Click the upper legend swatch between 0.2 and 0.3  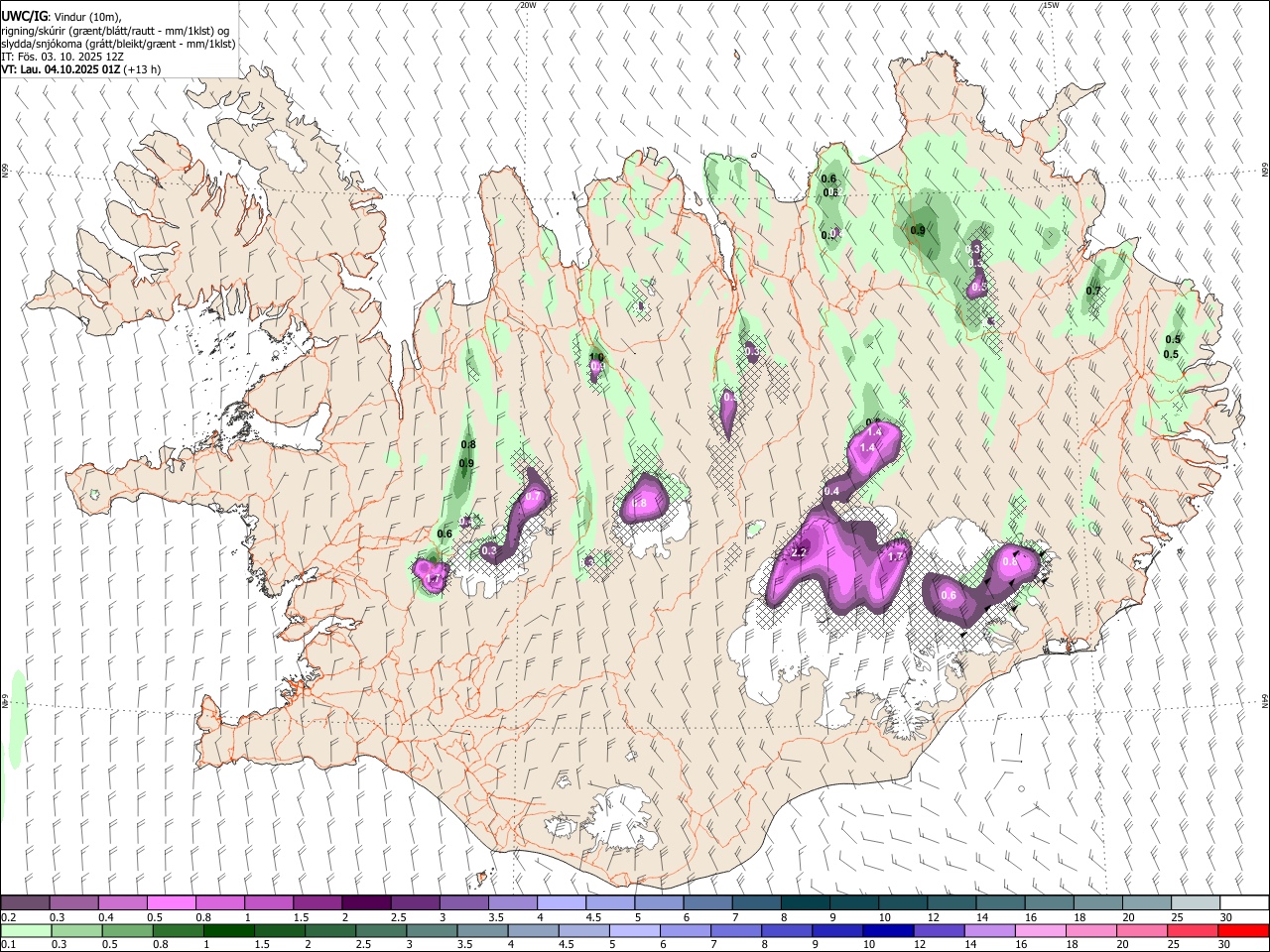[25, 903]
